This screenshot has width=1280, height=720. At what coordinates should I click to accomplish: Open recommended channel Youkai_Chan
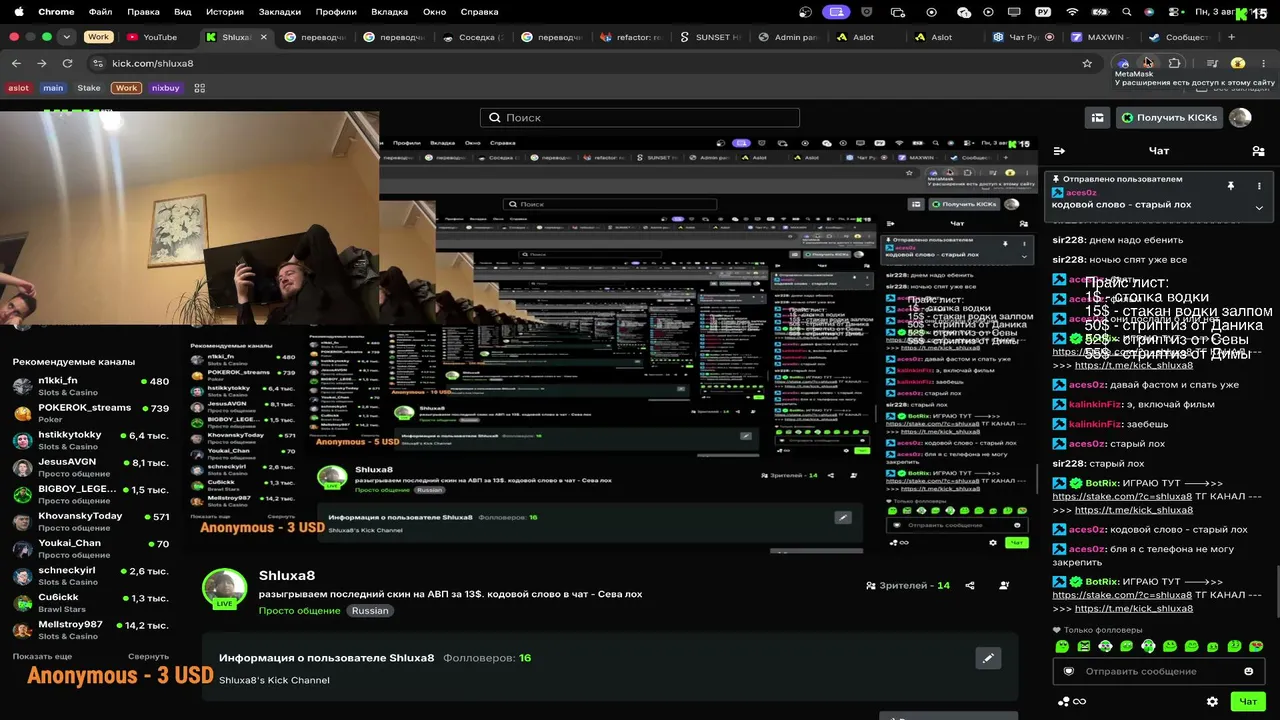coord(90,548)
